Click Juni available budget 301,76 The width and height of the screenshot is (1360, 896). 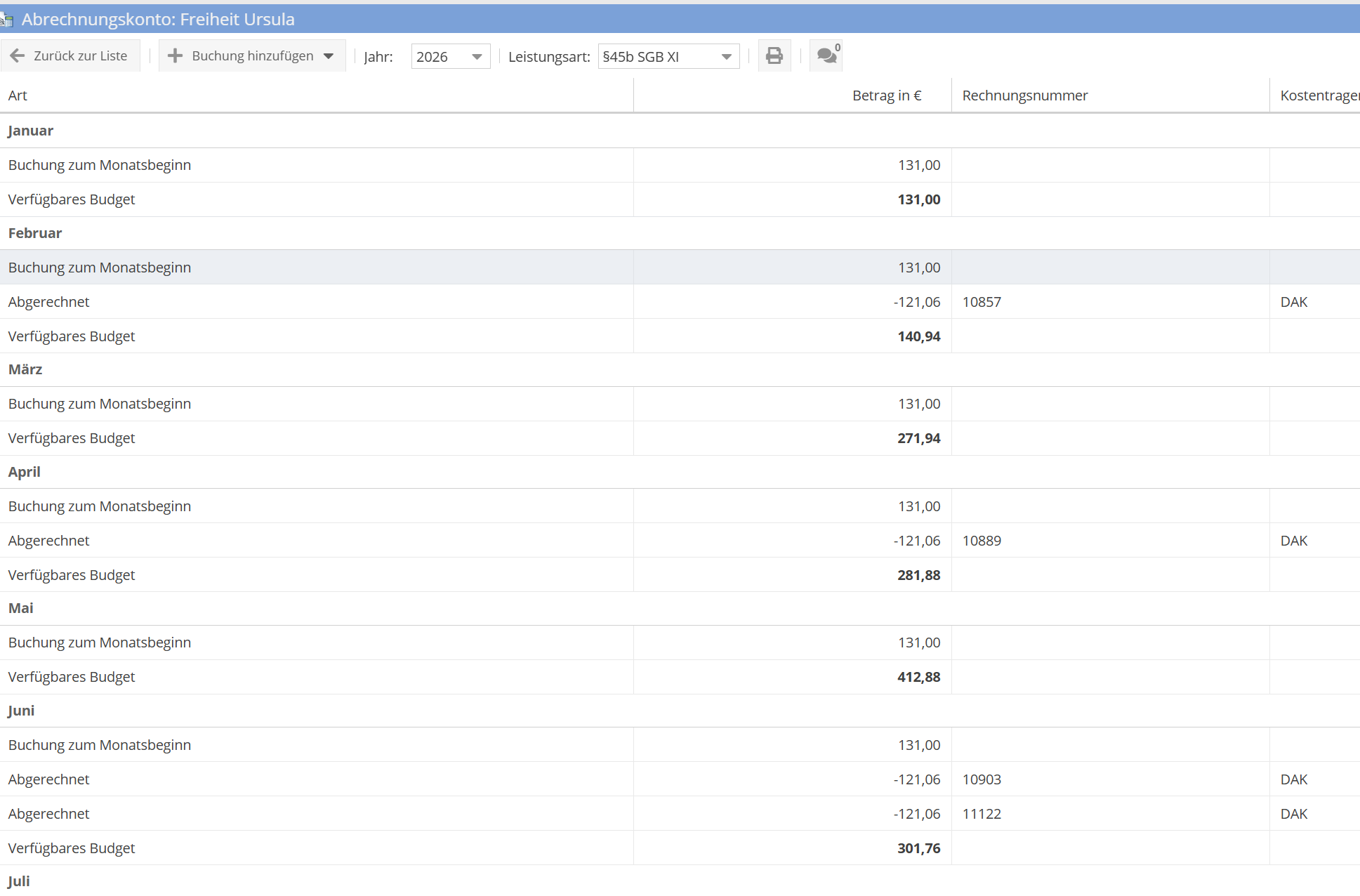(x=918, y=848)
